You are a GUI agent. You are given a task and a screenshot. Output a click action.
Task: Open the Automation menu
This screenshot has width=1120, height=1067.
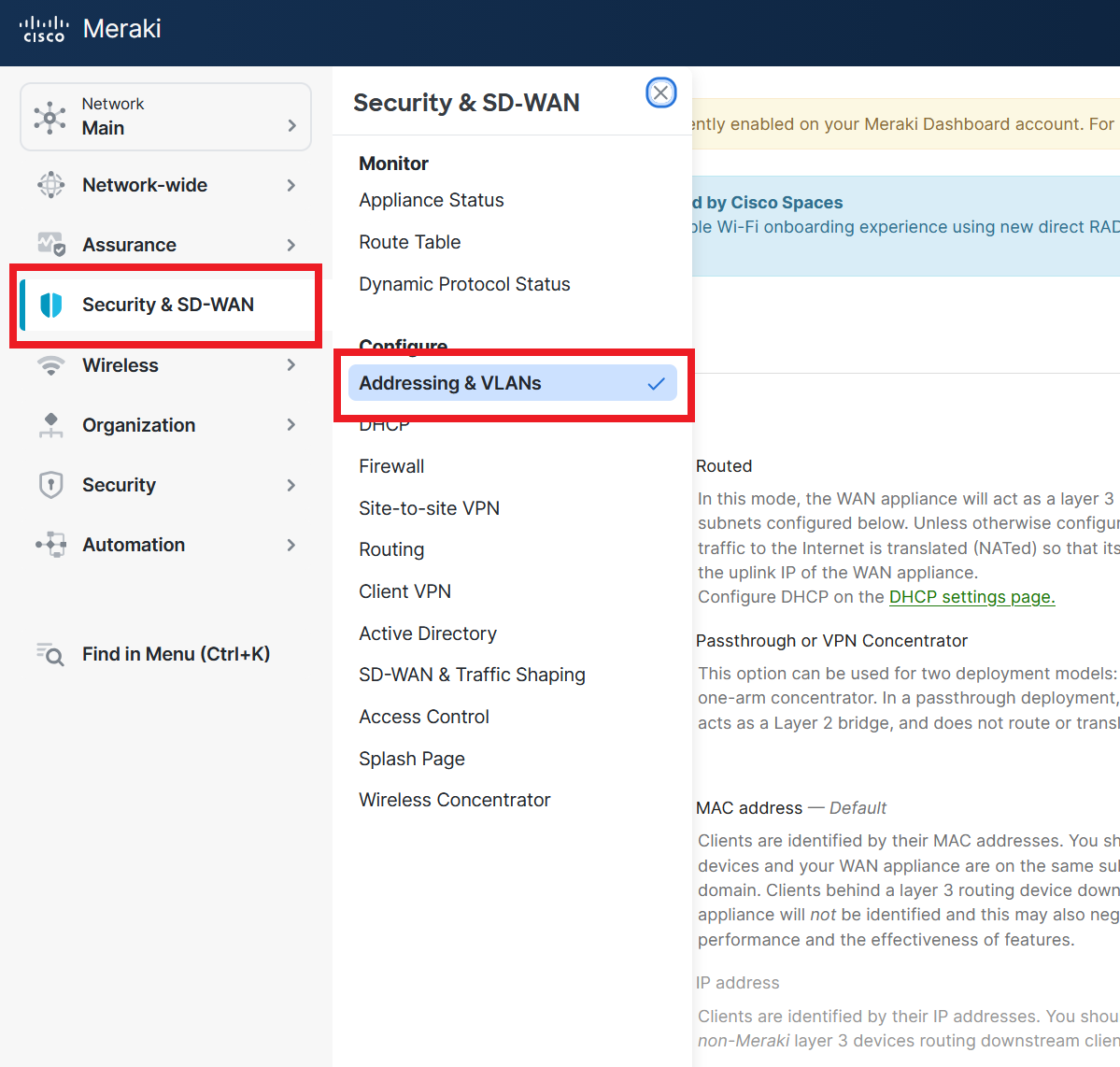pos(165,545)
